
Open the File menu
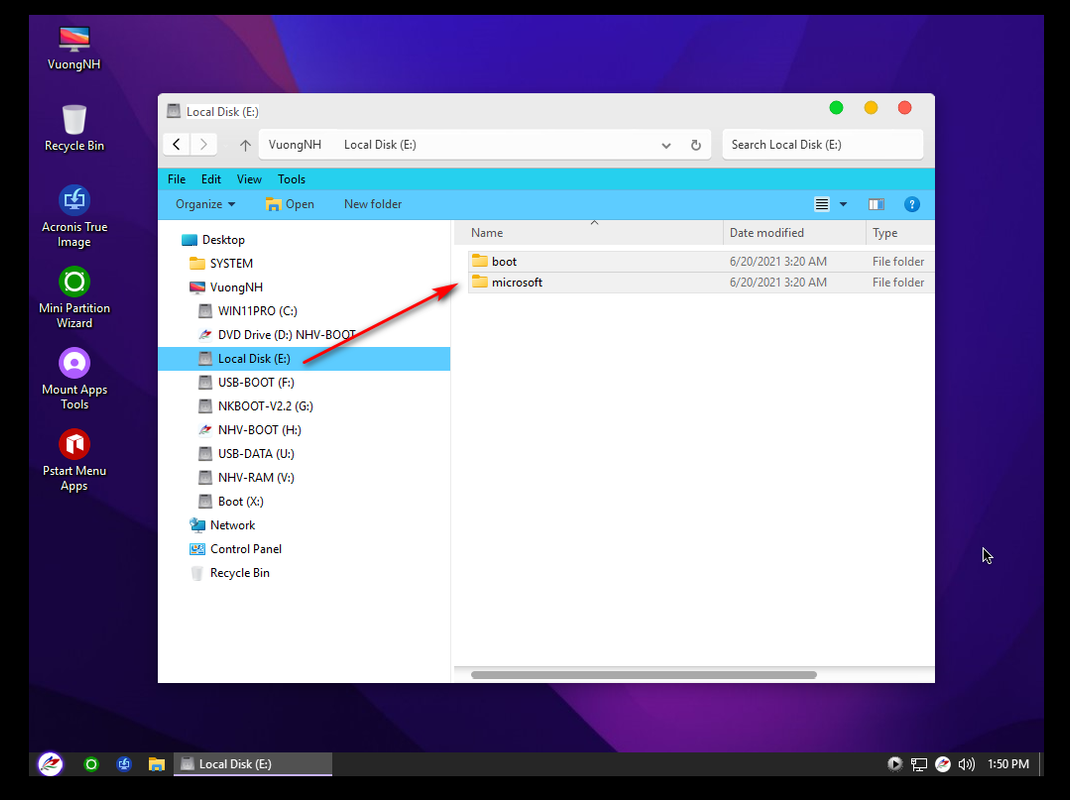point(177,179)
